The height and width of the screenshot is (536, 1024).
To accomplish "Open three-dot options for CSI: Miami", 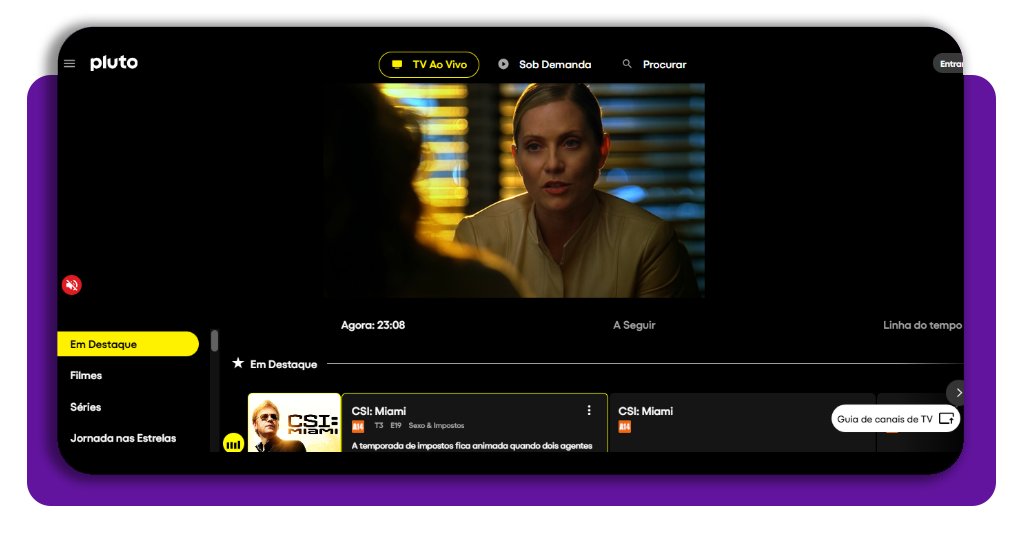I will click(589, 411).
